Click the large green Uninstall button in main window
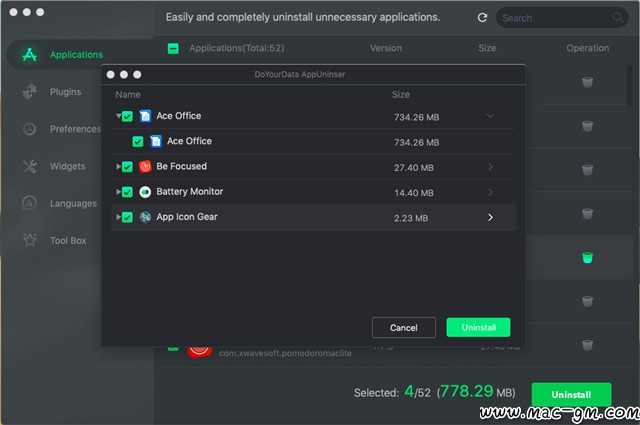 pos(571,394)
